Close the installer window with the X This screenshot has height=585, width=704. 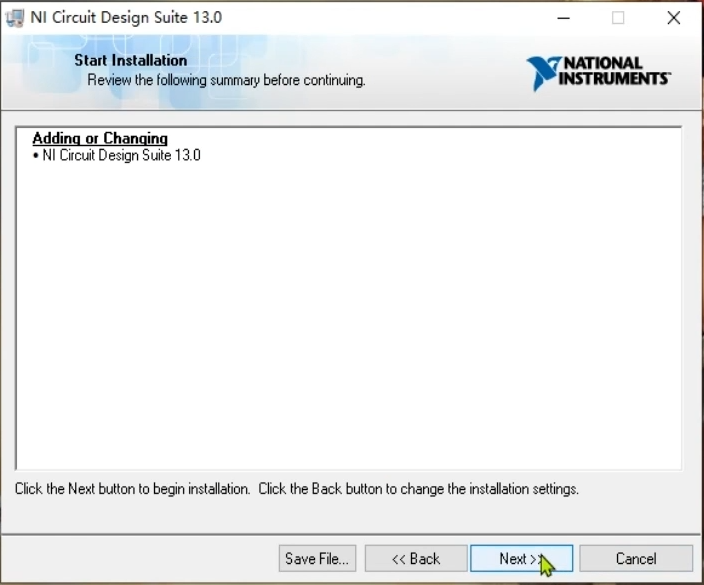673,18
